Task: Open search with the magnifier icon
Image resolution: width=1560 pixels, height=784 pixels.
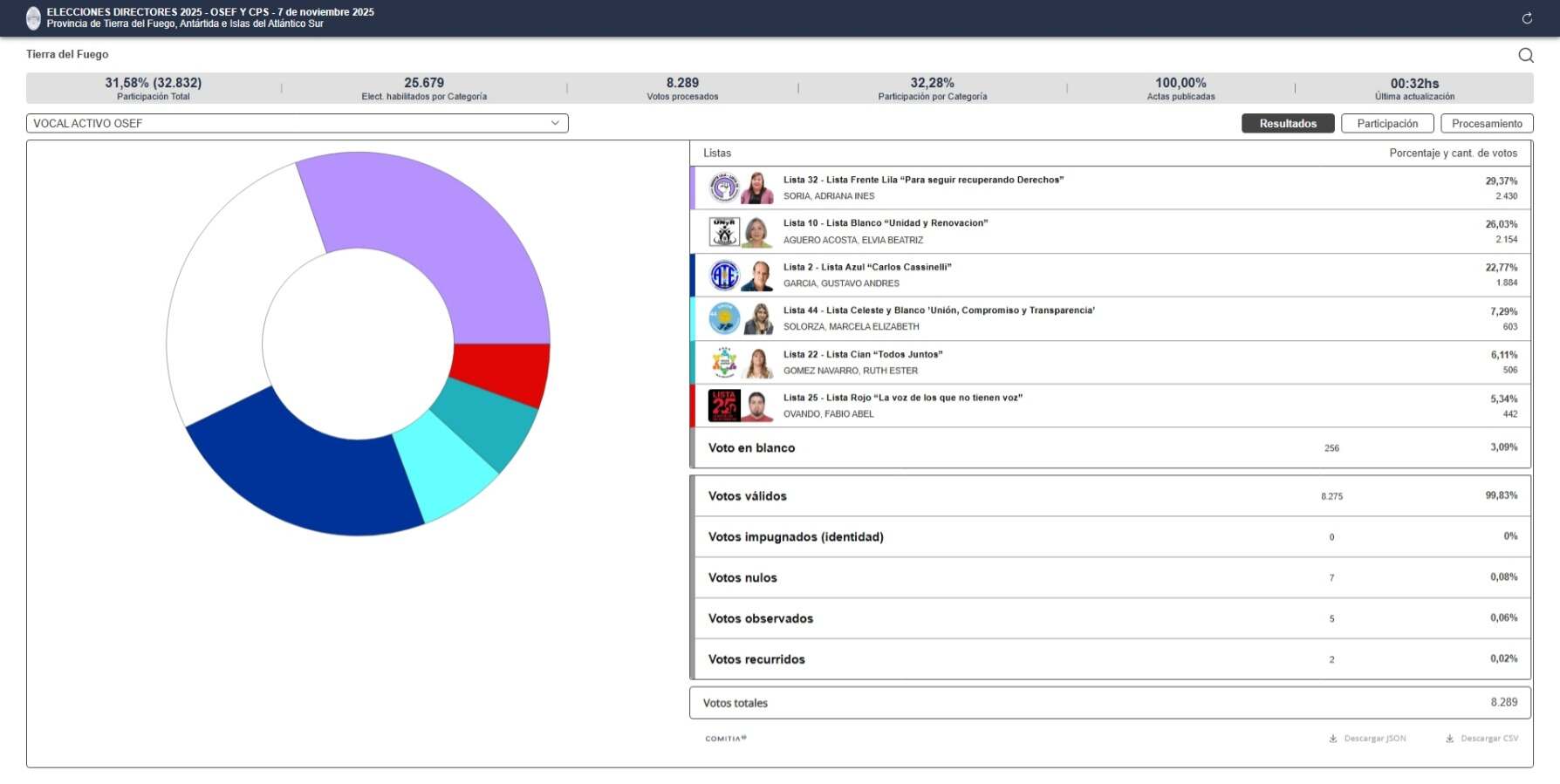Action: pyautogui.click(x=1525, y=55)
